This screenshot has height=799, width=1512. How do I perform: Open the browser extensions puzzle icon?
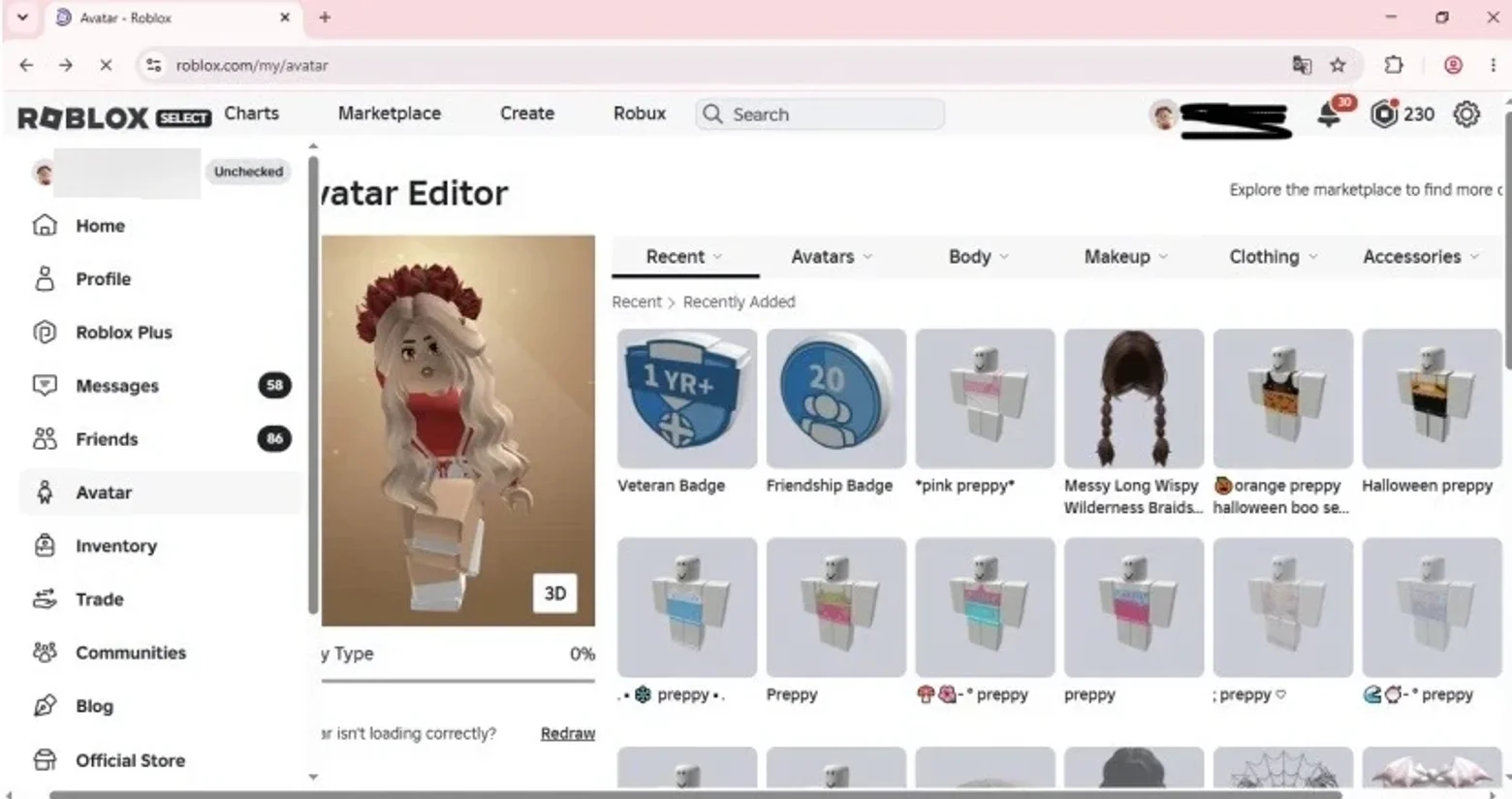1394,65
